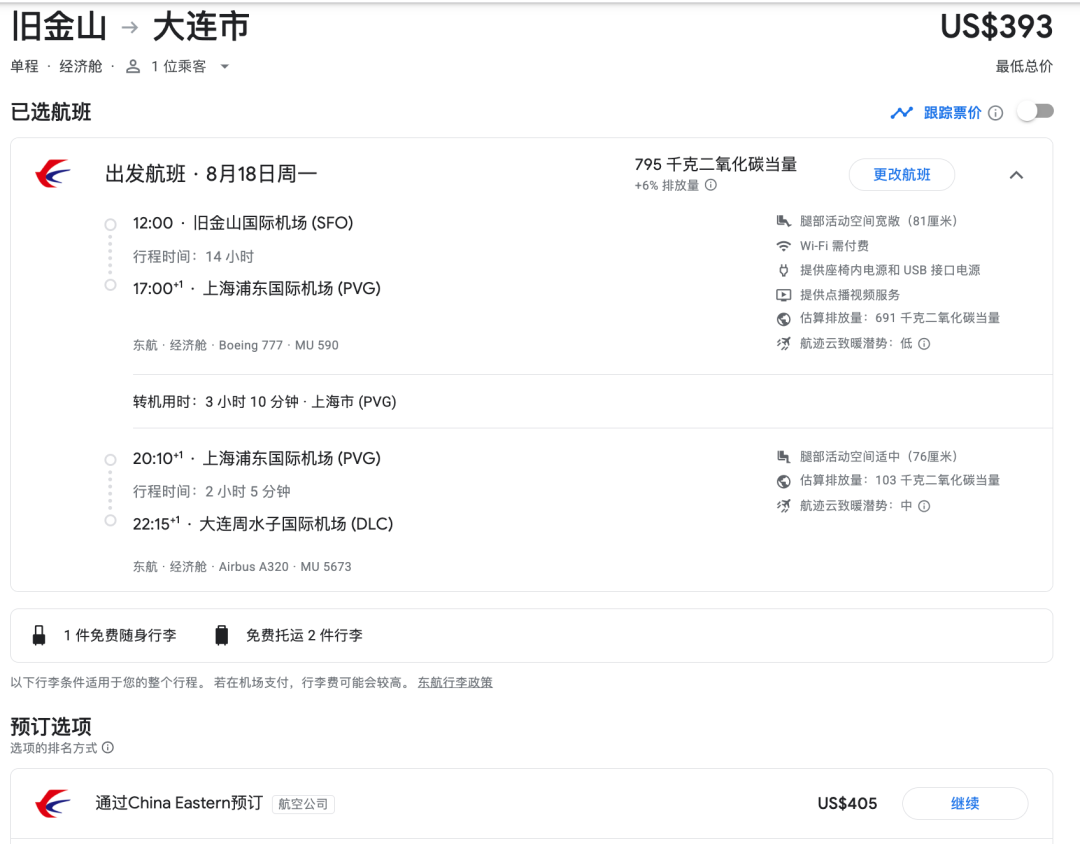
Task: Click the US$393 lowest total price
Action: (x=996, y=27)
